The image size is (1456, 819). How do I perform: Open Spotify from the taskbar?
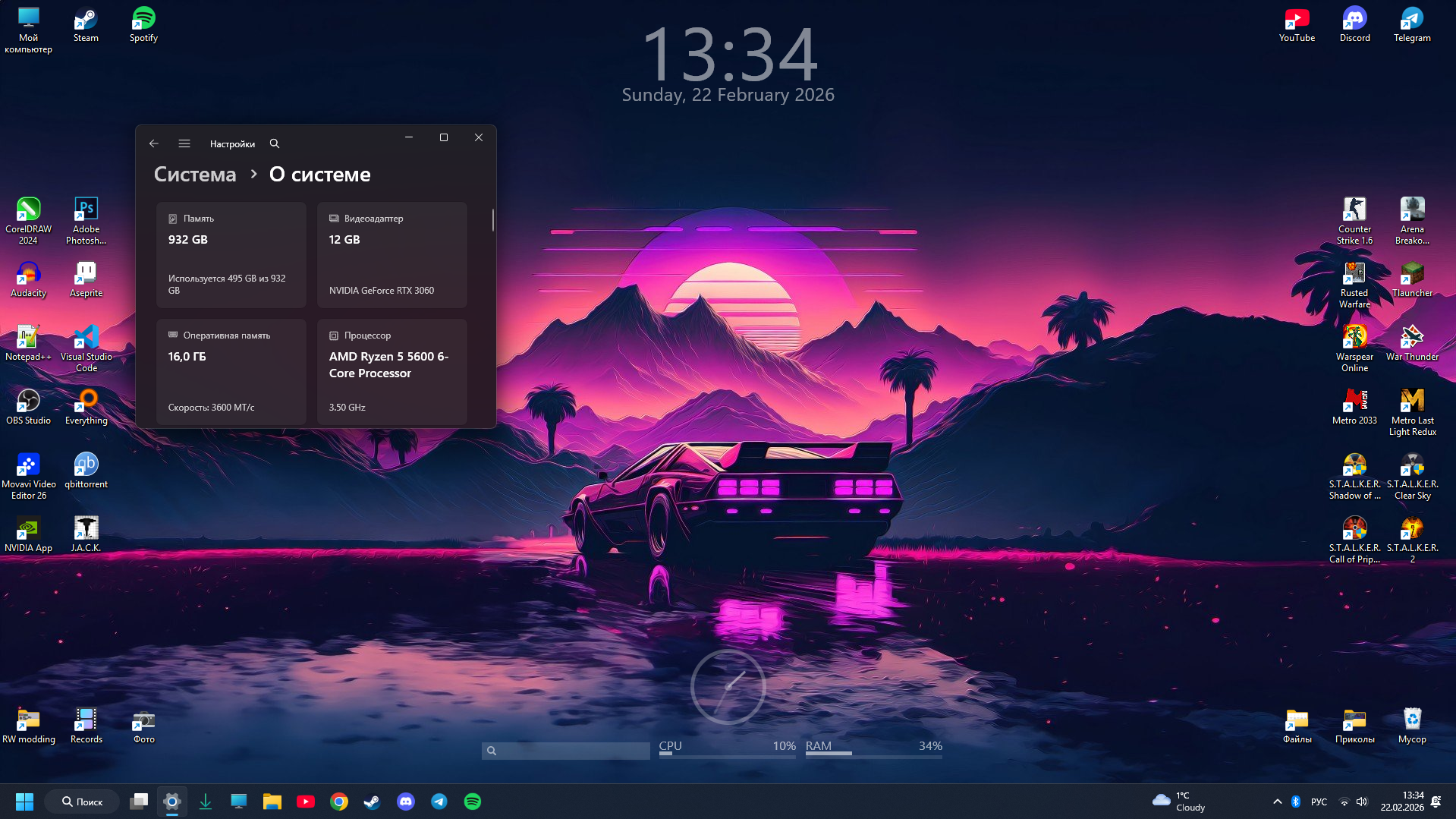(473, 802)
